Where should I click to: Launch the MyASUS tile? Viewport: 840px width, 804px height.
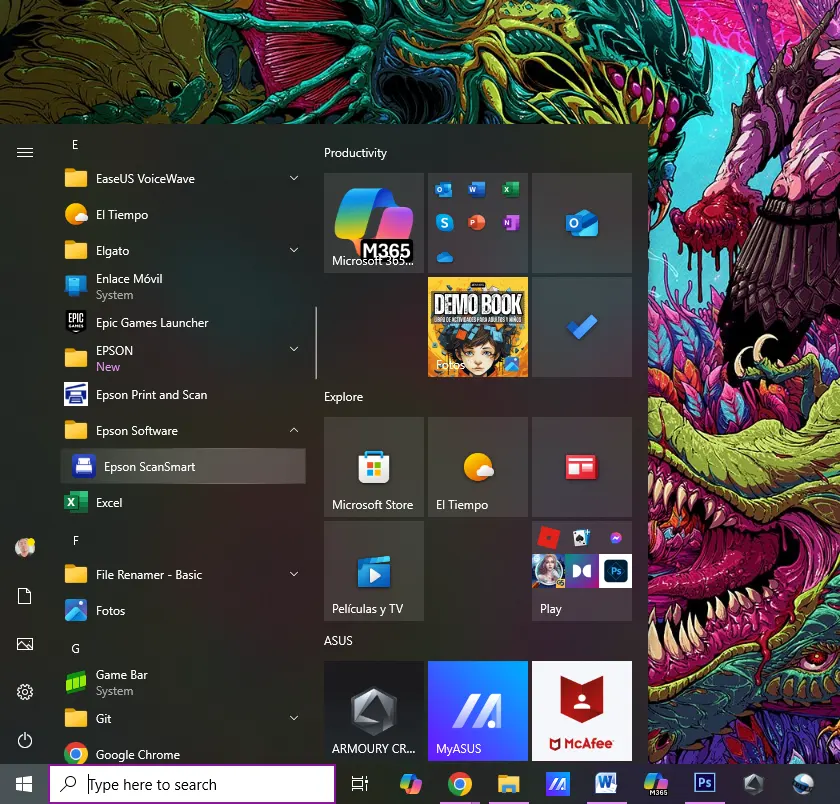(478, 711)
